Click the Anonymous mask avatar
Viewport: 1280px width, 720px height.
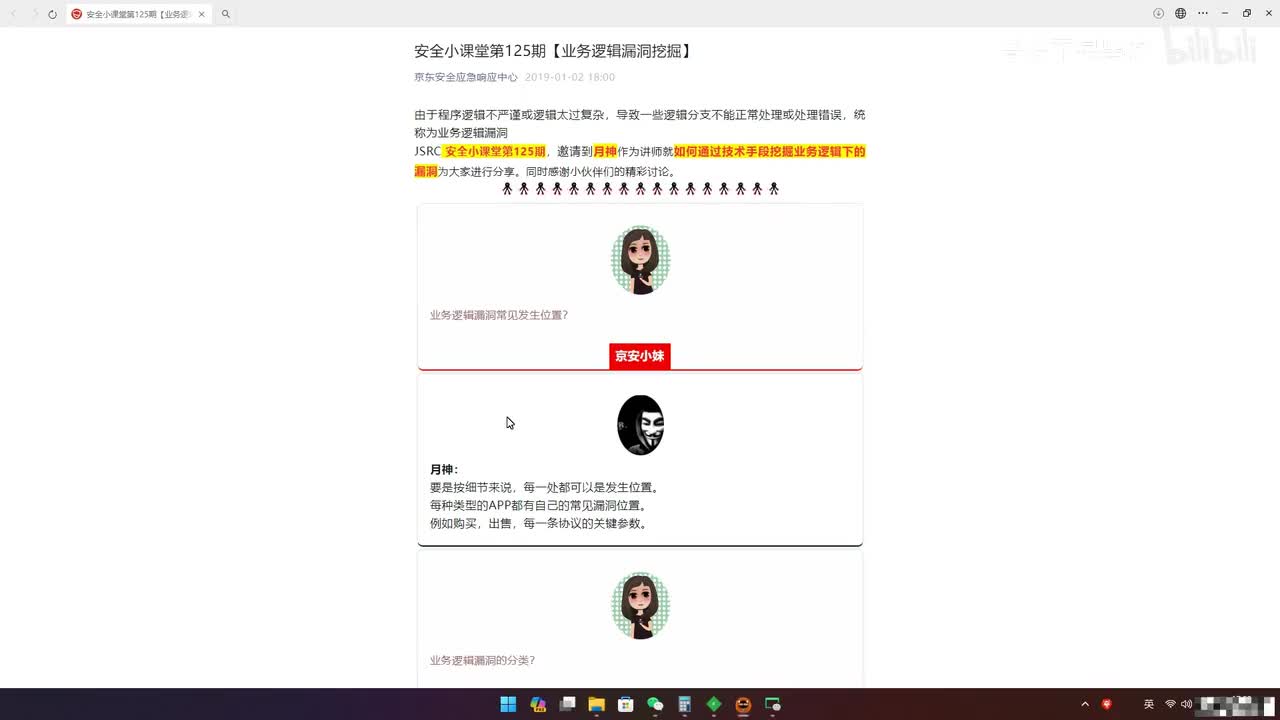(x=640, y=425)
